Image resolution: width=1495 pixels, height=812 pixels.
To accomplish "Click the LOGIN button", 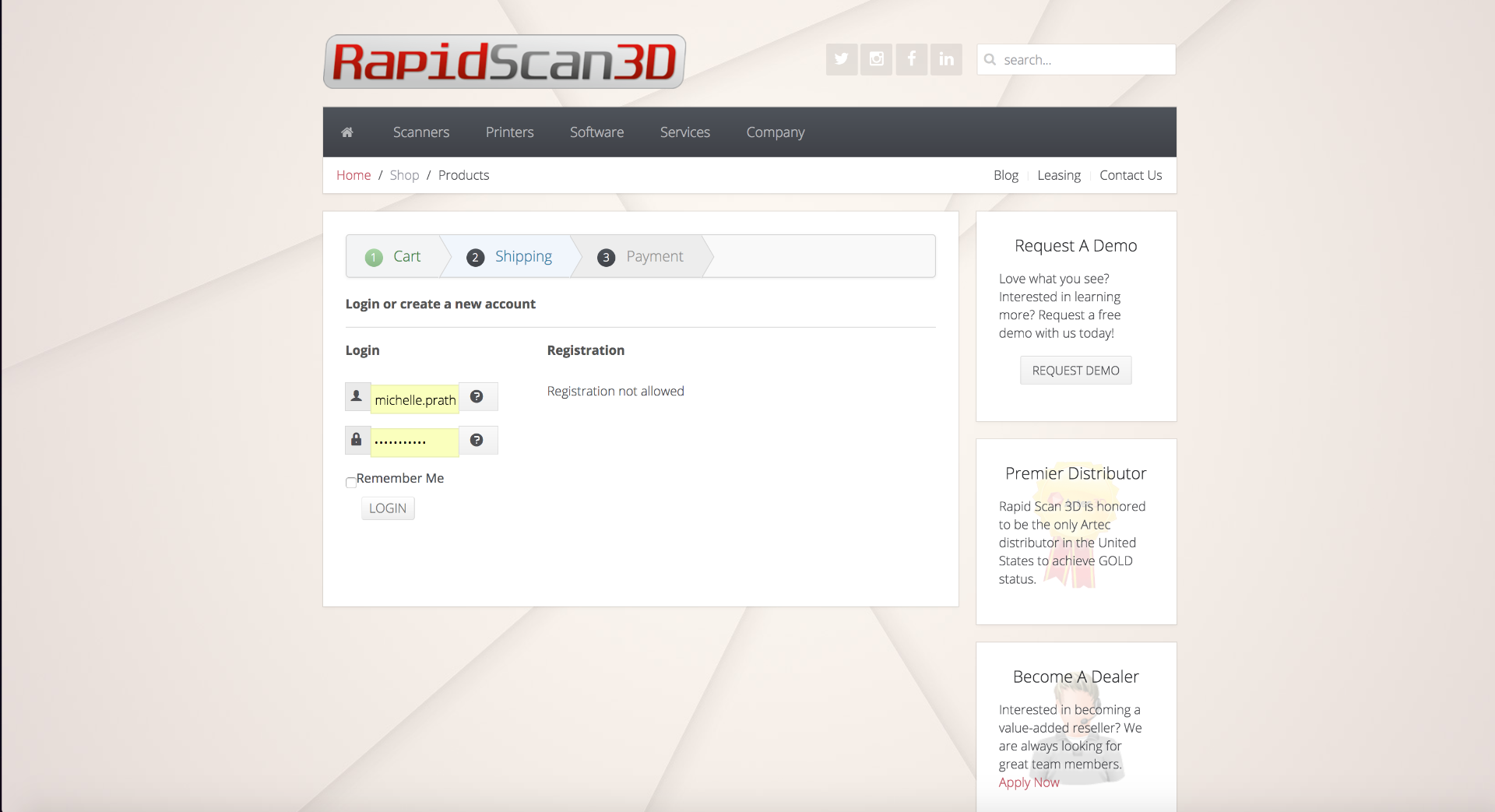I will [x=388, y=508].
